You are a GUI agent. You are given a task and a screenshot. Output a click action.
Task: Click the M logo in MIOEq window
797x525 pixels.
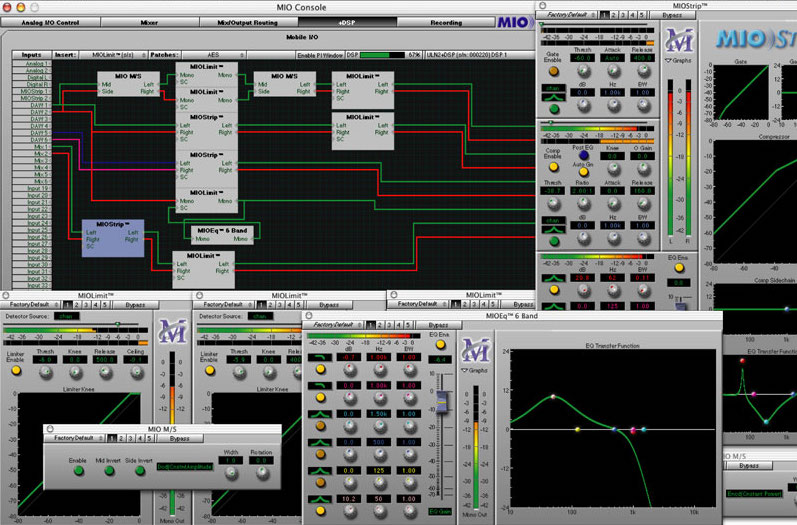(475, 351)
